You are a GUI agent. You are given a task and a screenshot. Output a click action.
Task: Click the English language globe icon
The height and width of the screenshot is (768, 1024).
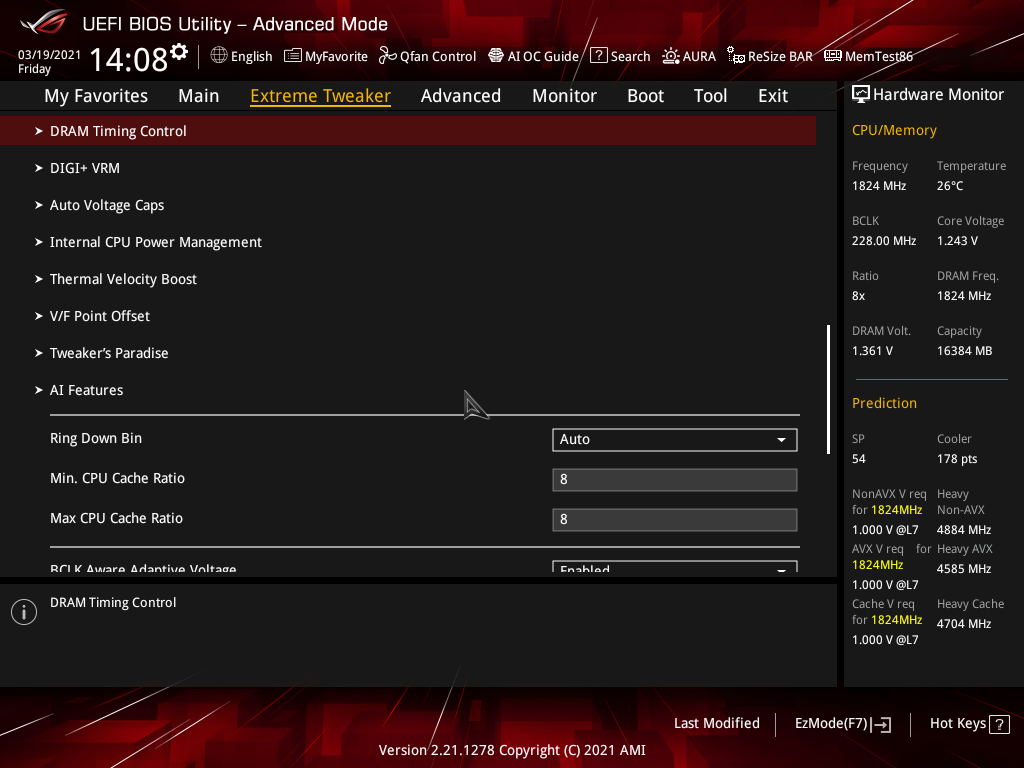coord(219,56)
